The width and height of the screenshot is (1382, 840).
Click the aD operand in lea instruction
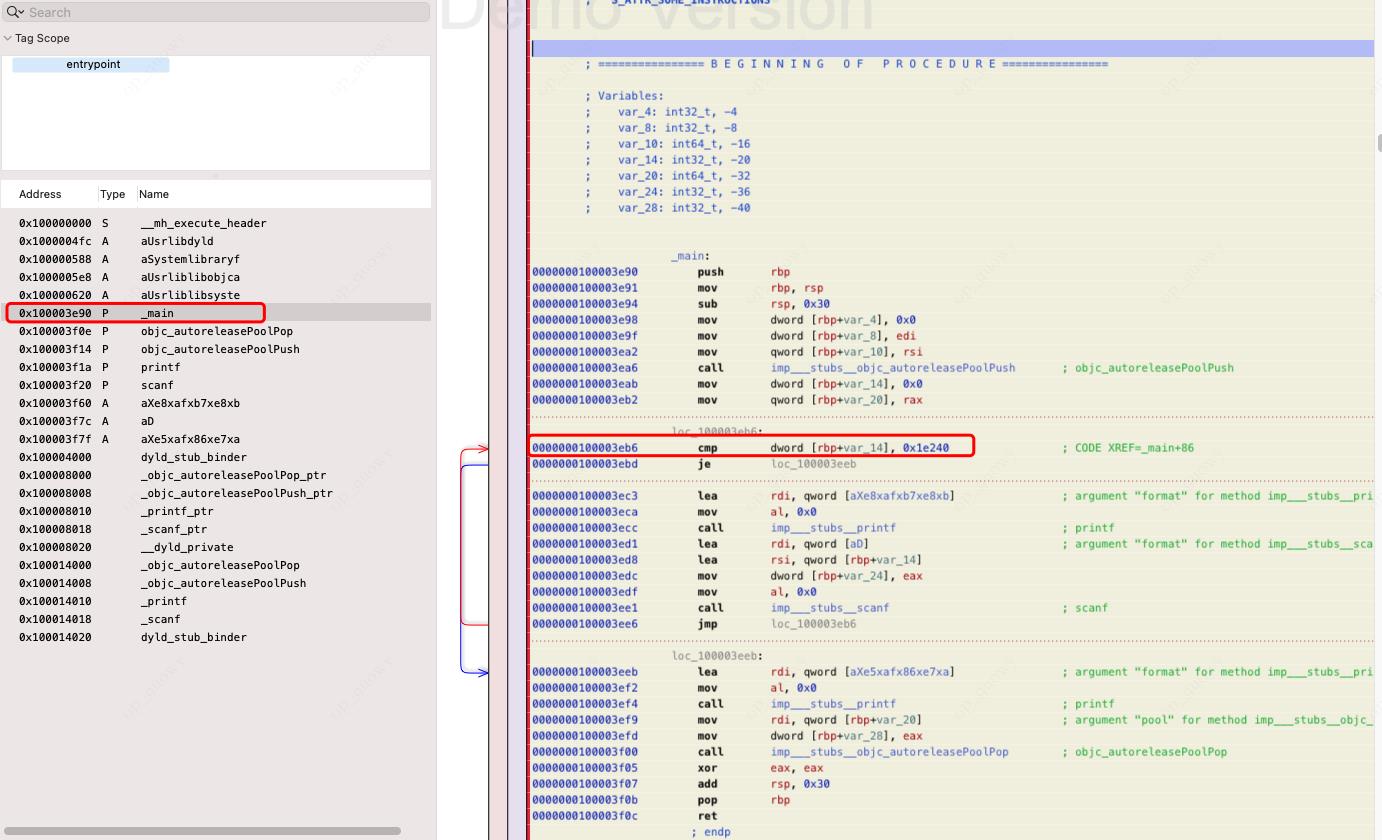856,544
